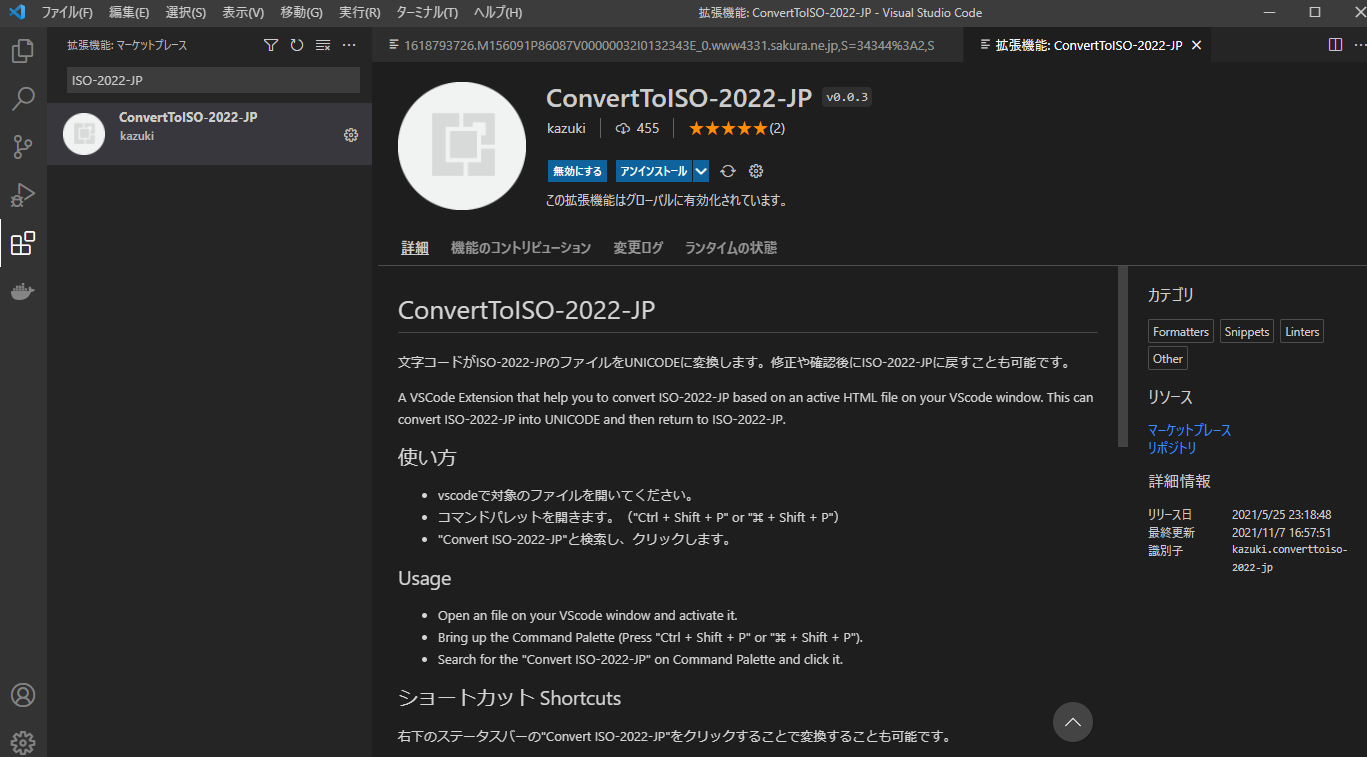Click the Linters category tag

click(x=1302, y=332)
